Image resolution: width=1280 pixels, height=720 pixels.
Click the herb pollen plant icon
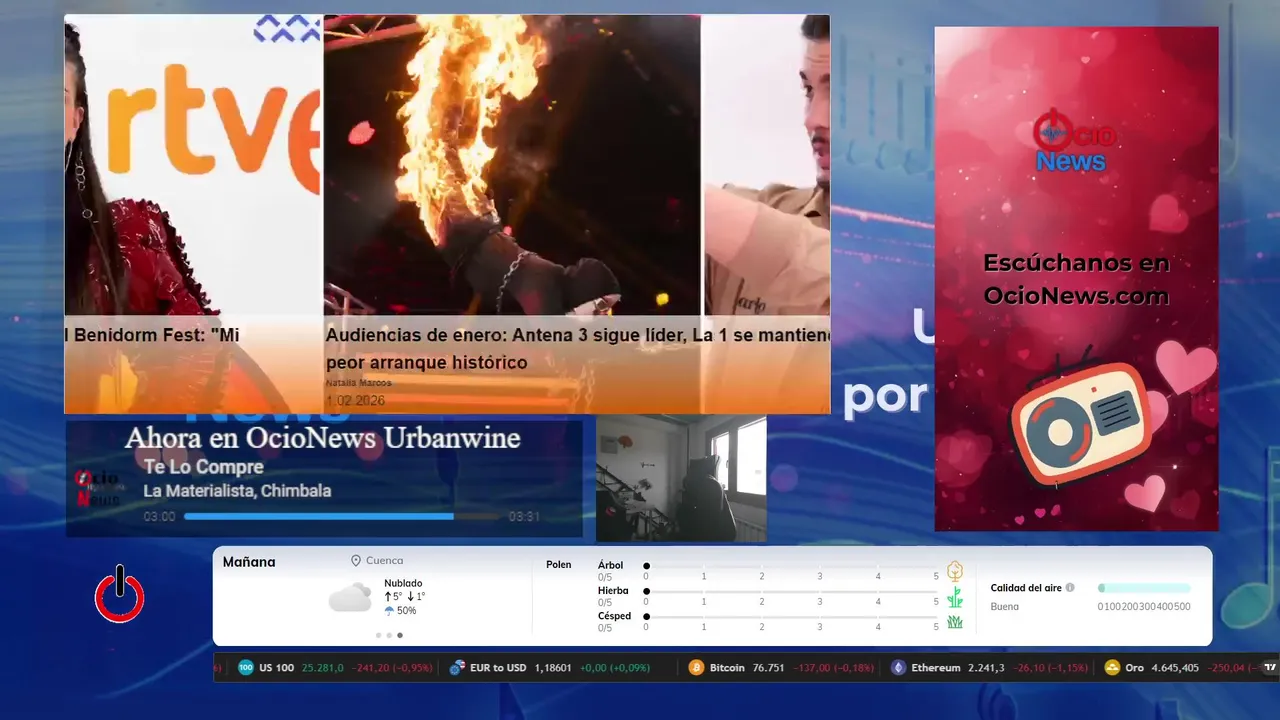pyautogui.click(x=955, y=597)
